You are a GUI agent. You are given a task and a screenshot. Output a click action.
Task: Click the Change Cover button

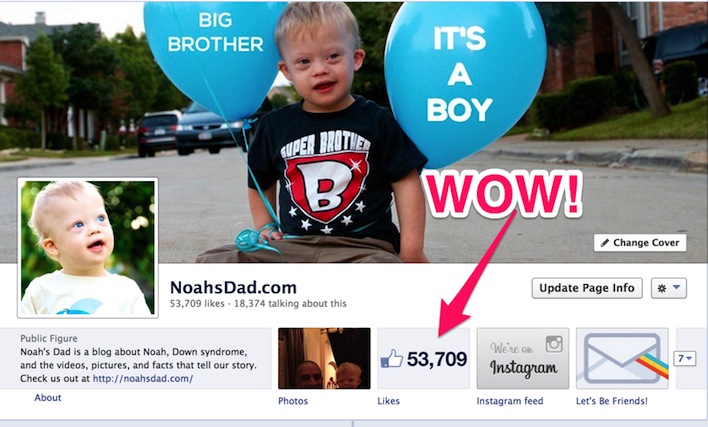coord(640,243)
